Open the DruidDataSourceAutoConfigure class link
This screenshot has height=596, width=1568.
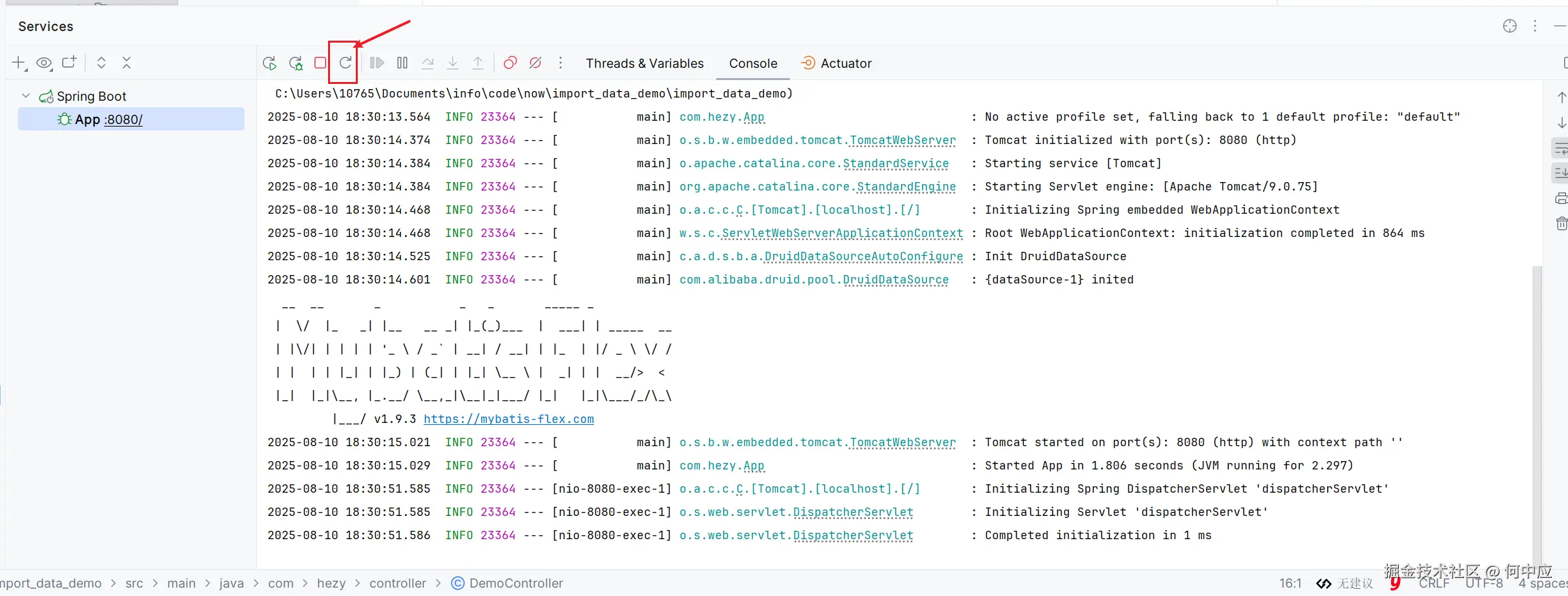864,256
